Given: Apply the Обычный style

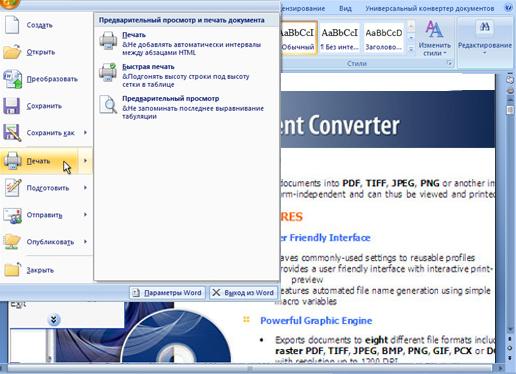Looking at the screenshot, I should click(298, 37).
